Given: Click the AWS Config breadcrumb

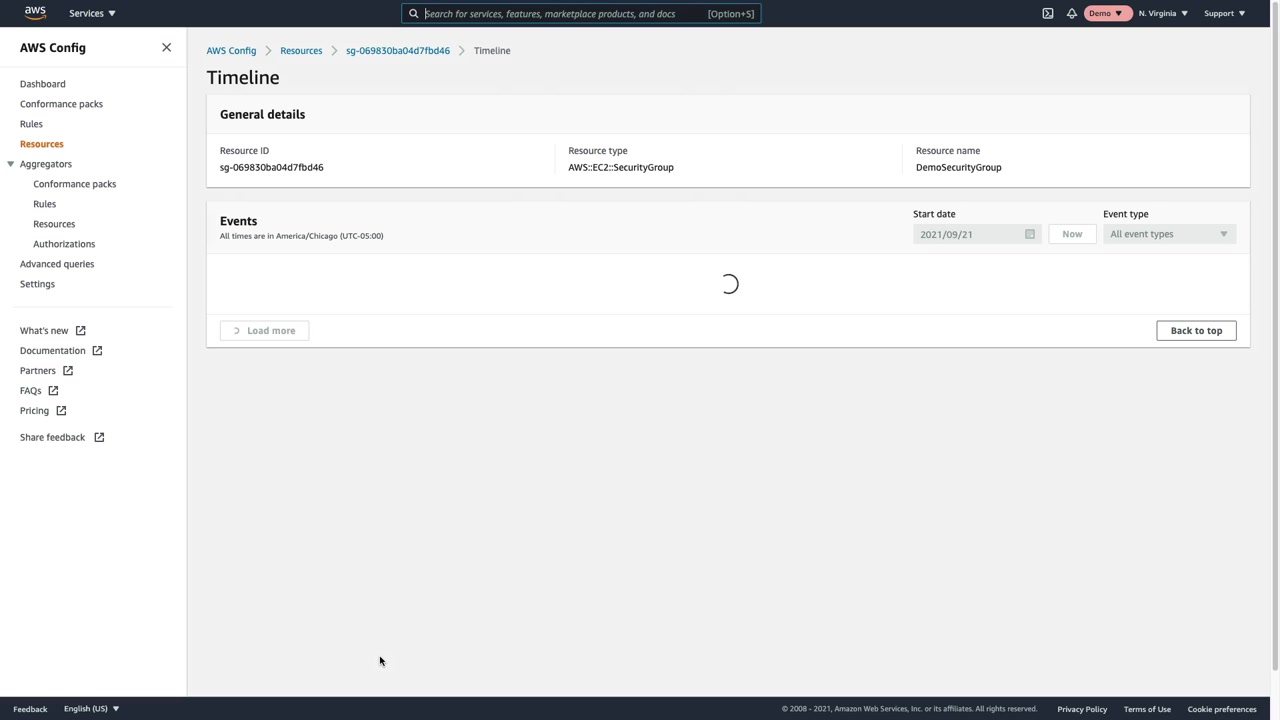Looking at the screenshot, I should [231, 51].
